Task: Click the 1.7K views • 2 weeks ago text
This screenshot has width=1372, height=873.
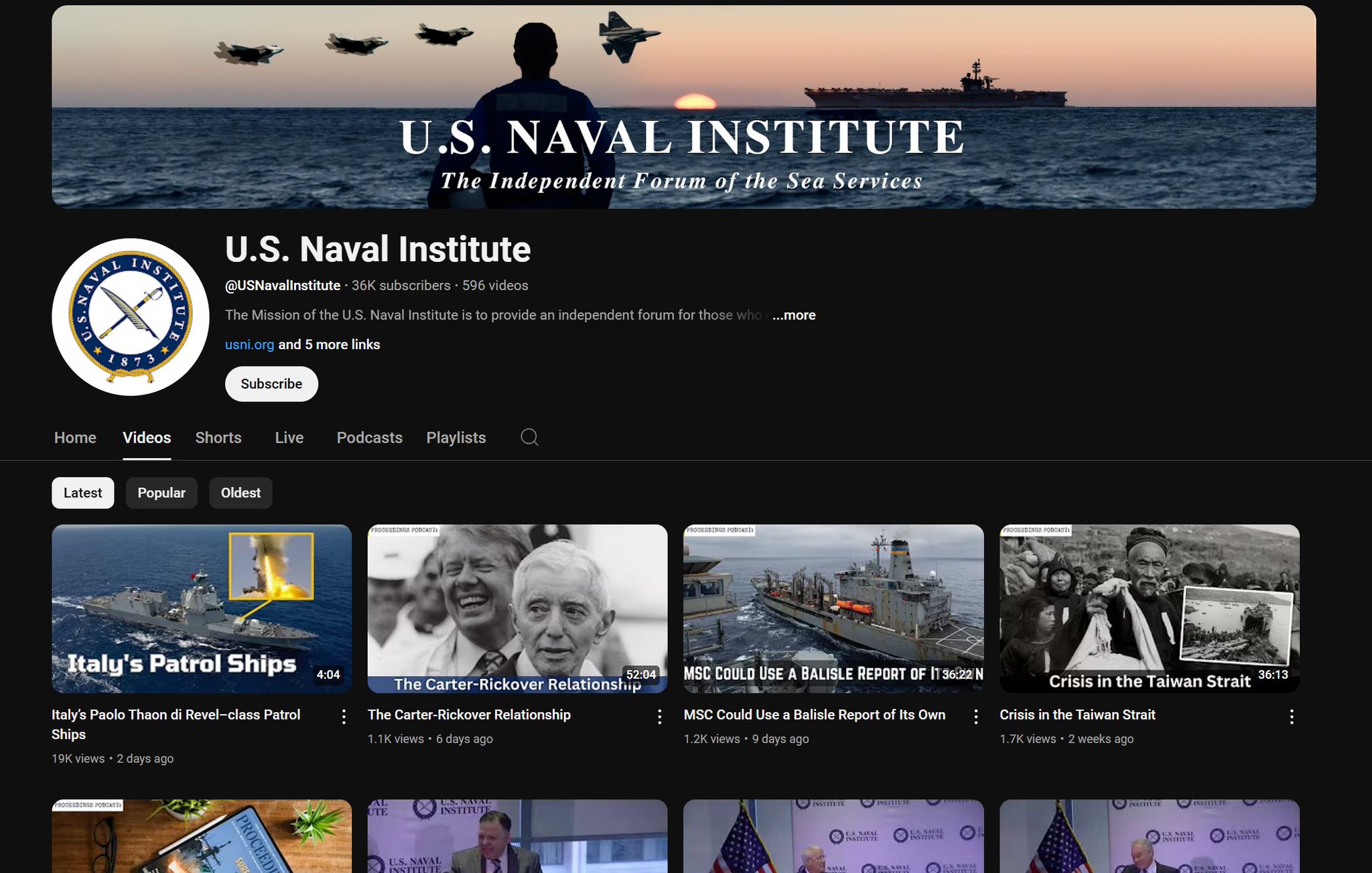Action: point(1067,739)
